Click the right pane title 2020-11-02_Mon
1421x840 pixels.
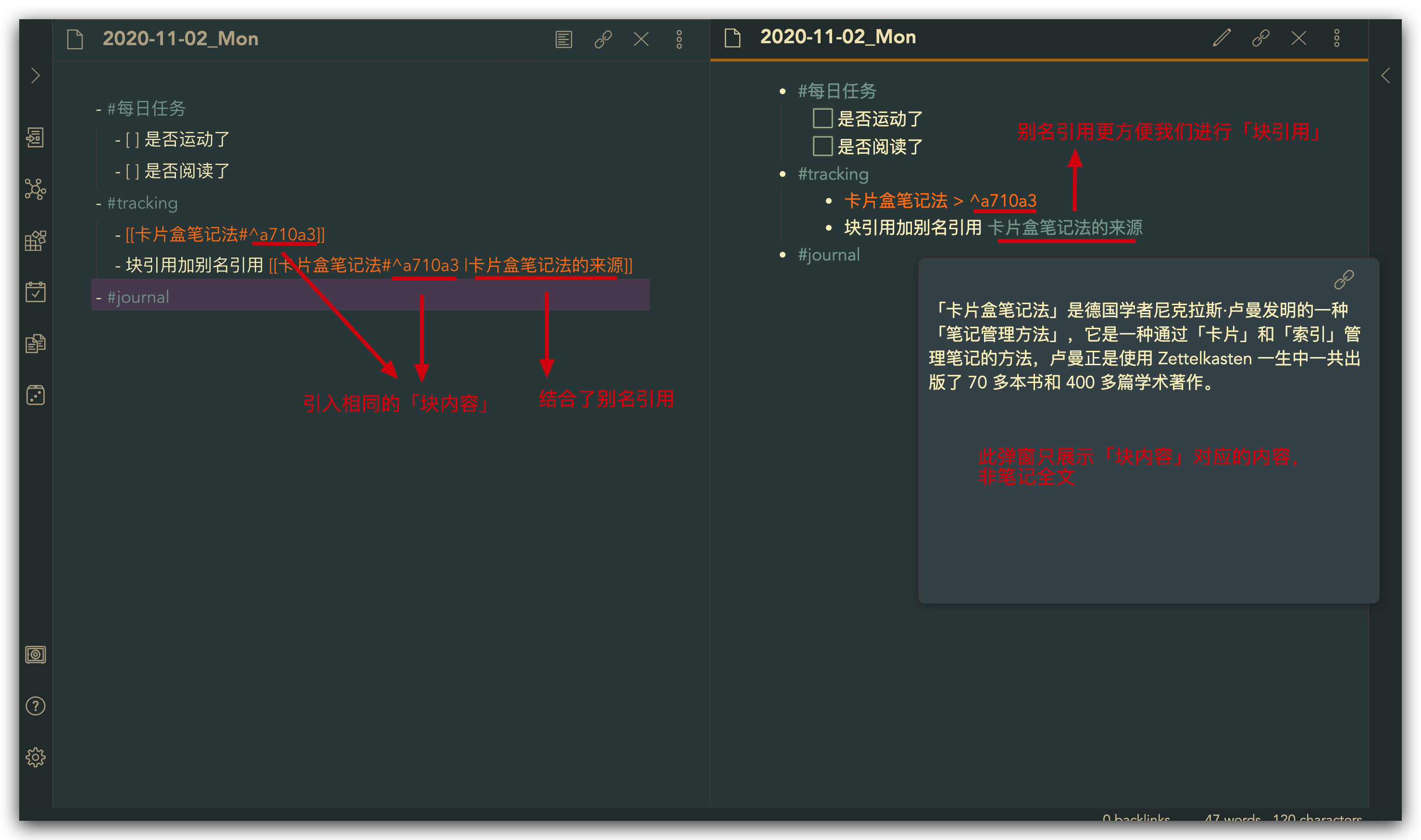coord(838,37)
